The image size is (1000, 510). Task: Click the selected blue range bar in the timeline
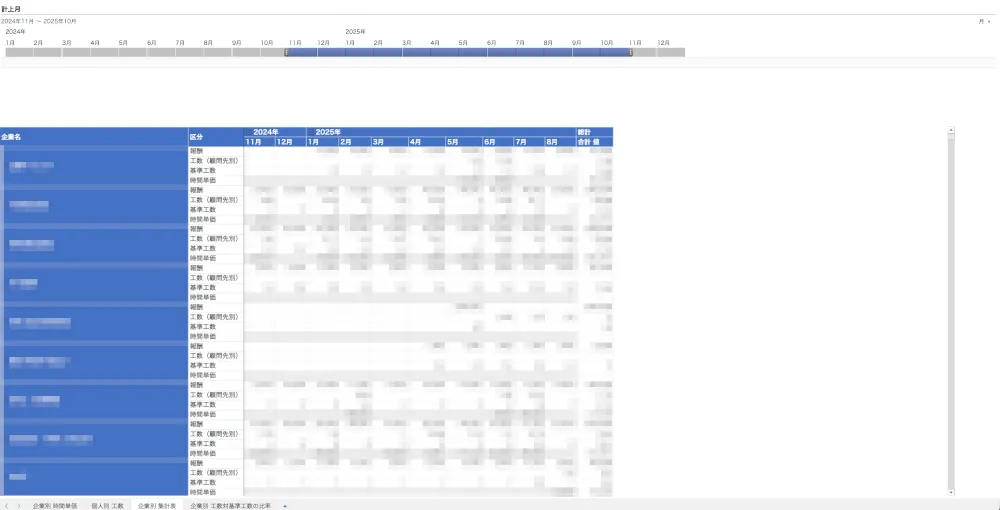click(x=459, y=52)
